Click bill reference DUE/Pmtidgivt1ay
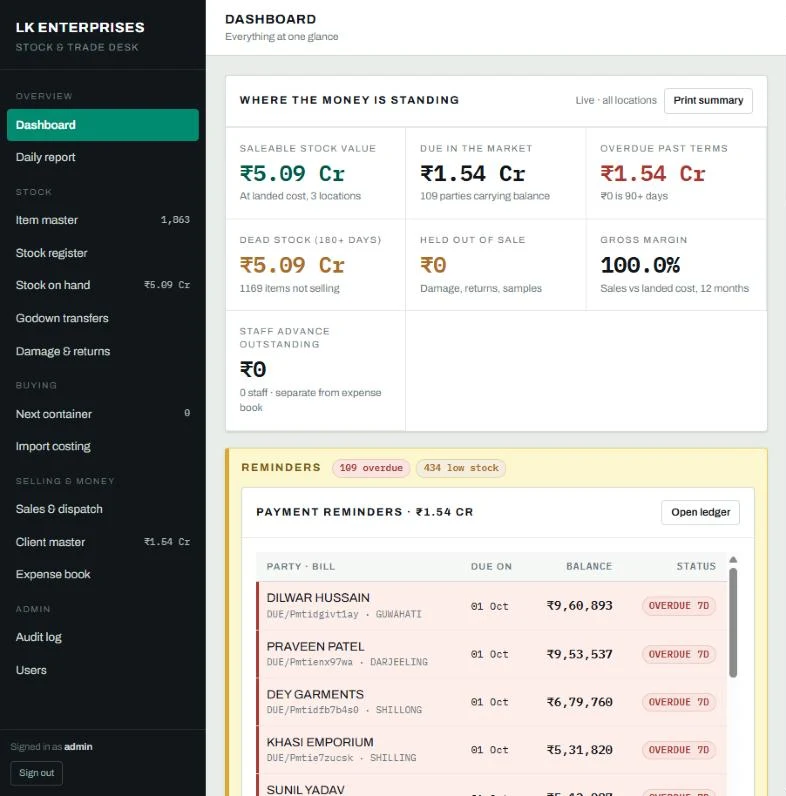The width and height of the screenshot is (786, 796). coord(312,614)
